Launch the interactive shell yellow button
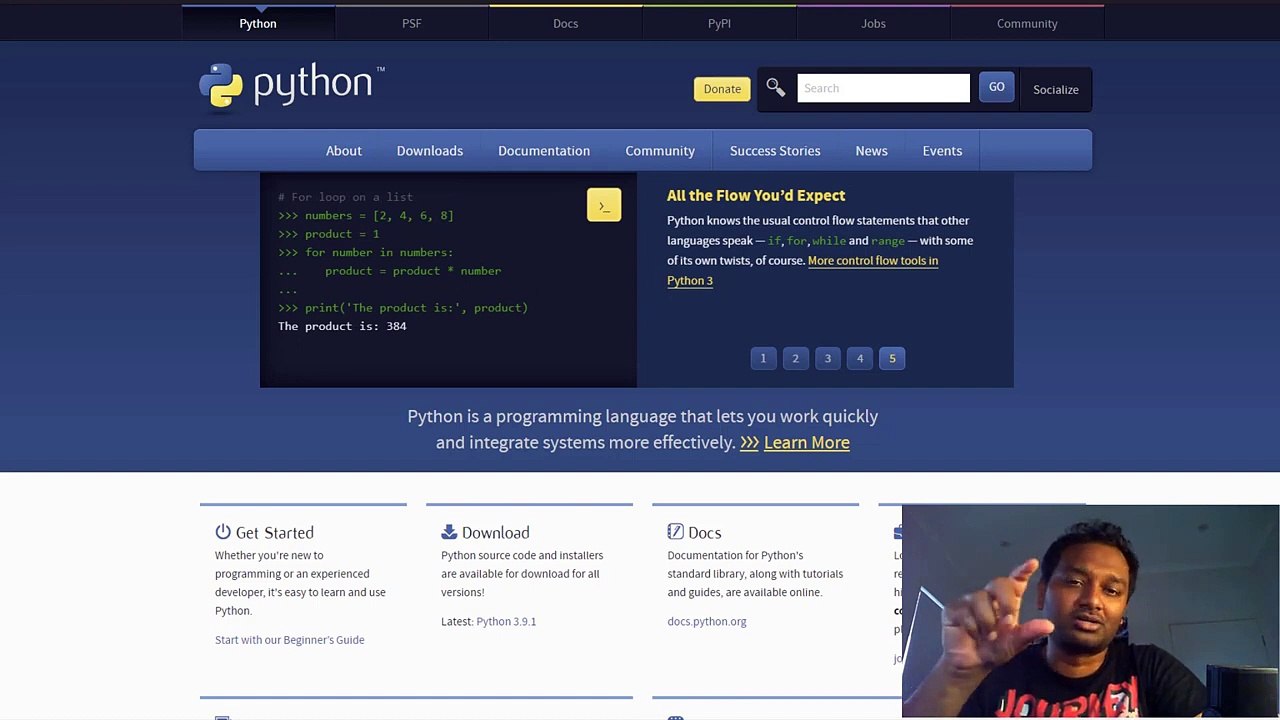Viewport: 1280px width, 720px height. (604, 205)
